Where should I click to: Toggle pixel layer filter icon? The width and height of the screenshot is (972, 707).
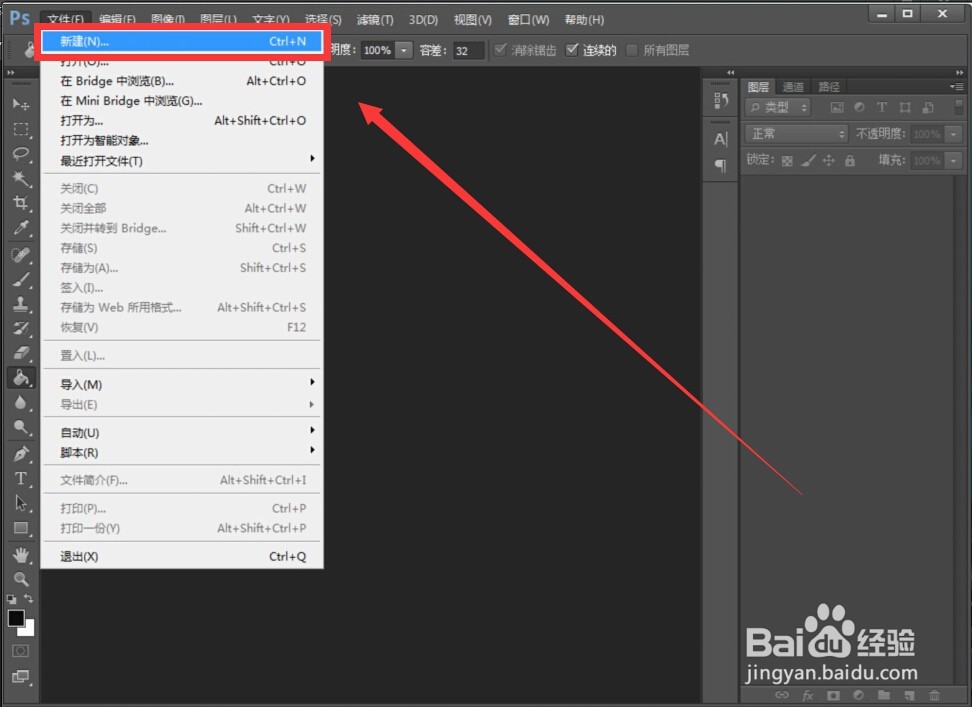tap(837, 107)
